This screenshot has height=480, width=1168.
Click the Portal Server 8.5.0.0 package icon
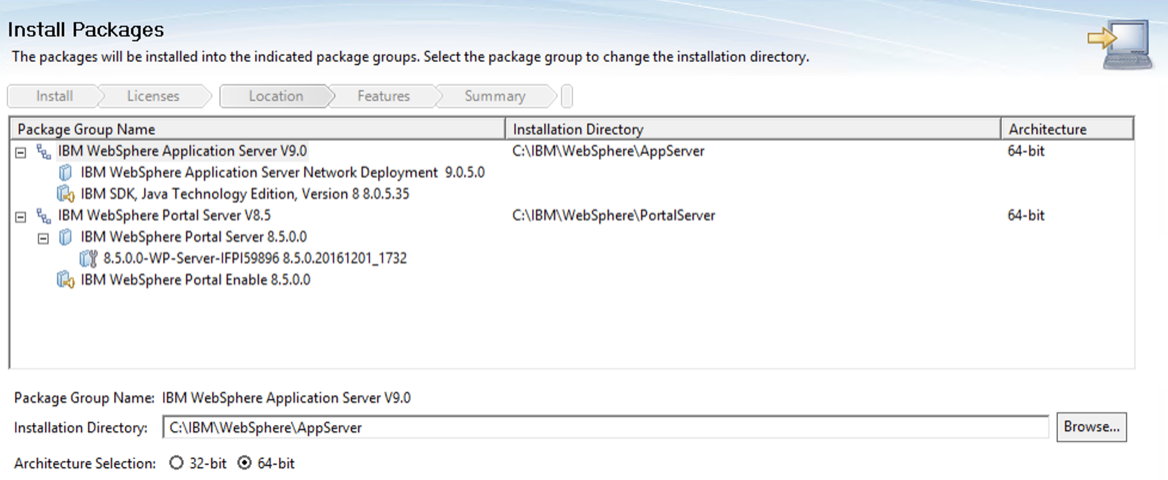66,237
